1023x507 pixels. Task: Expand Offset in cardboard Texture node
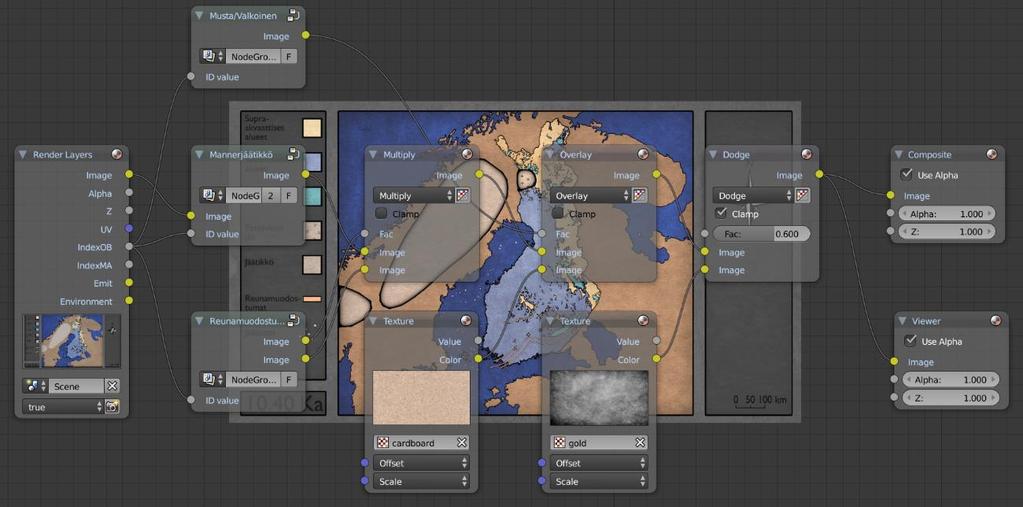[x=421, y=463]
